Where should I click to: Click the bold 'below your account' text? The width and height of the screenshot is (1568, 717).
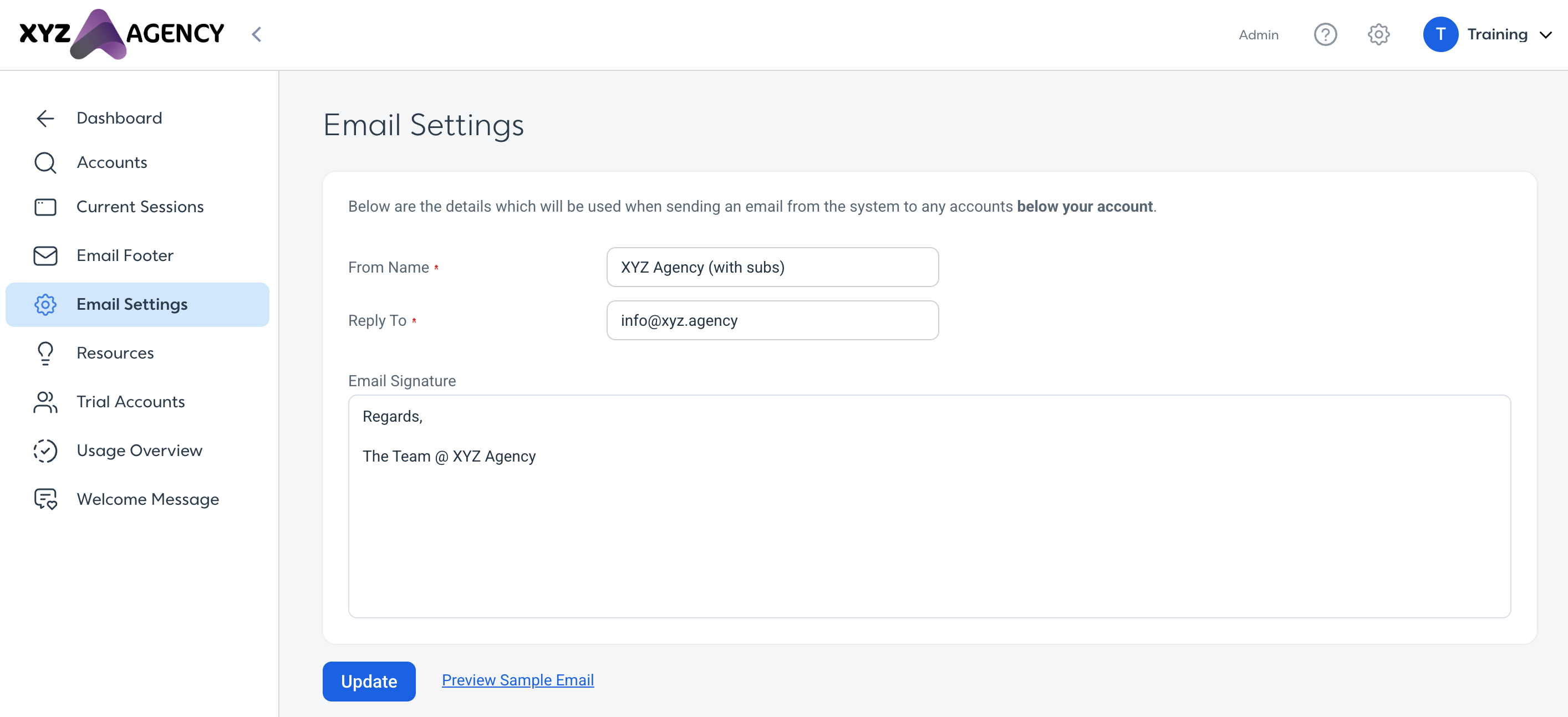[1085, 207]
